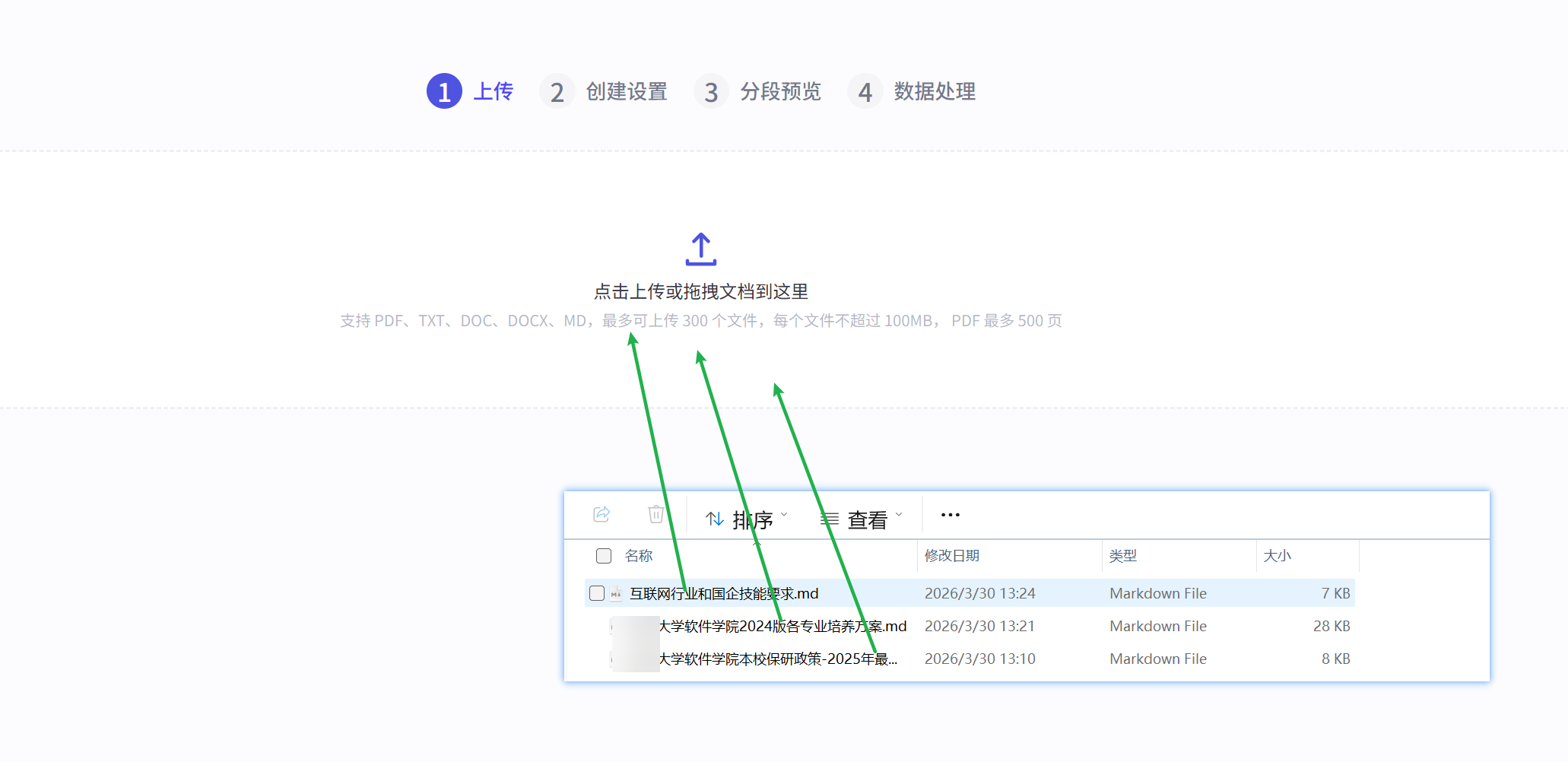Click the 大小 column header

tap(1277, 556)
